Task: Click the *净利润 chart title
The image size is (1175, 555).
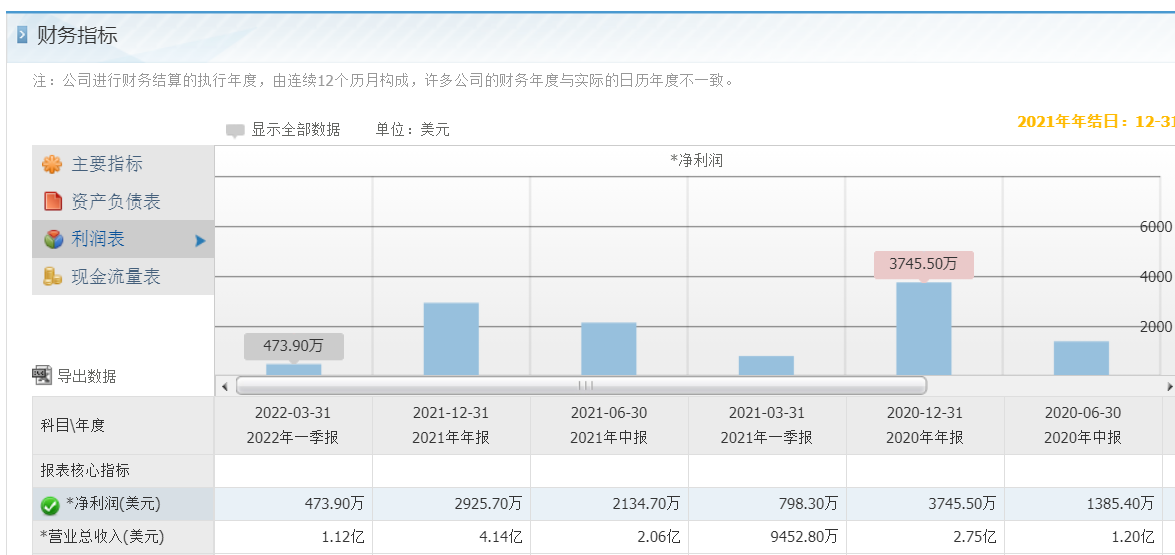Action: tap(696, 160)
